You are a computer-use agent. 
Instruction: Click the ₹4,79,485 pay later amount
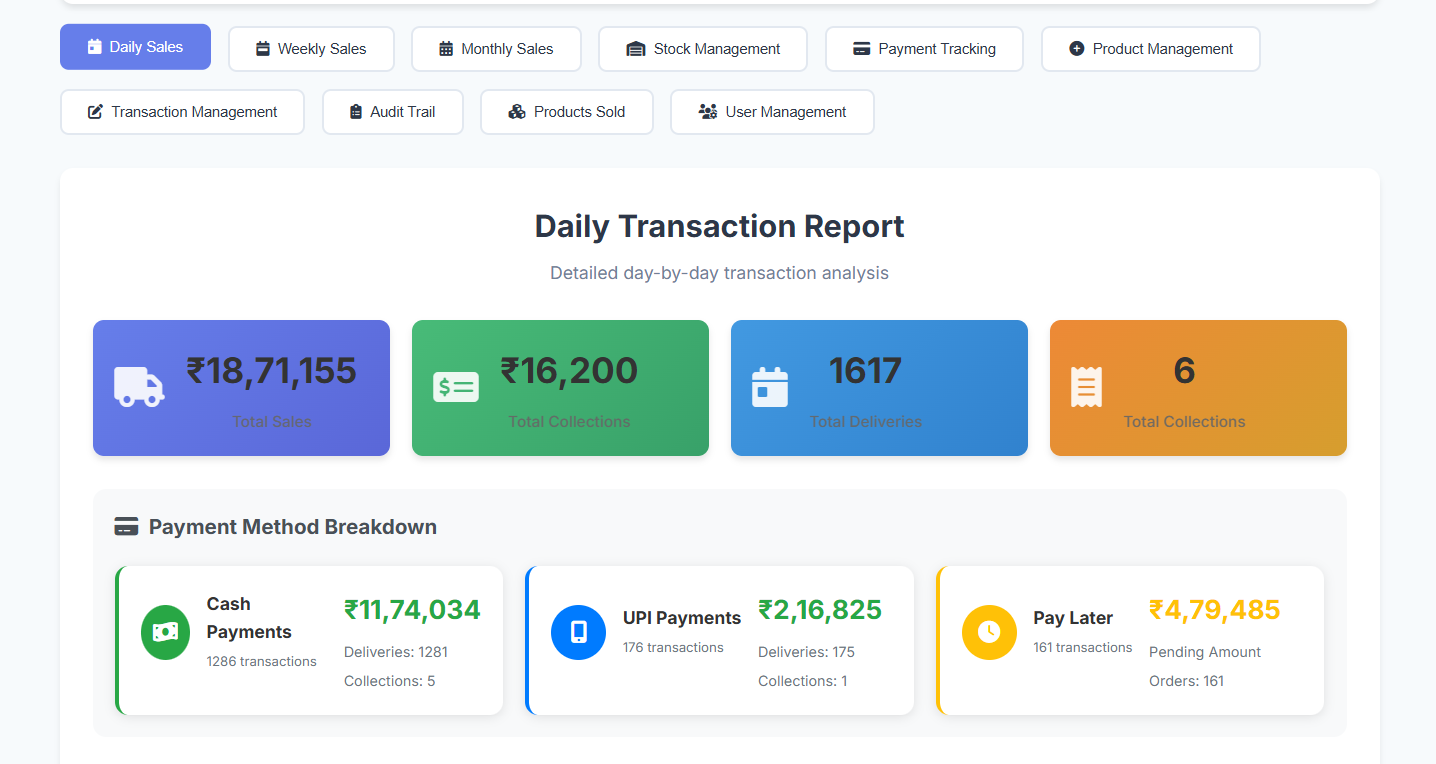click(1215, 610)
